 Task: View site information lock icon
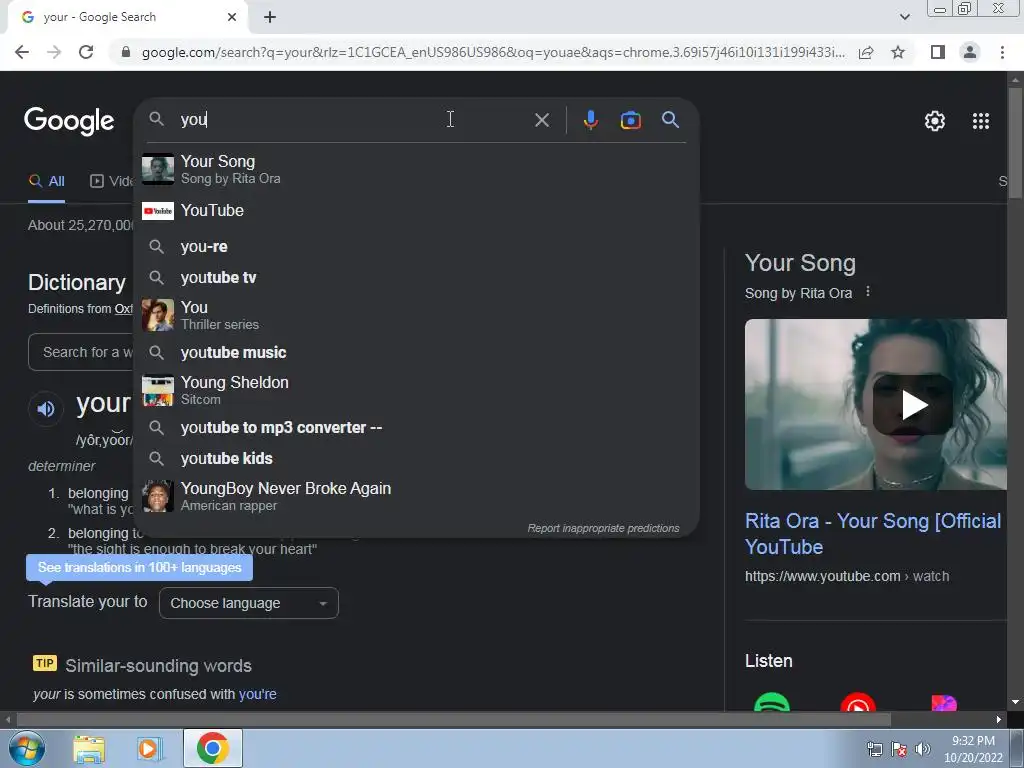pos(126,52)
